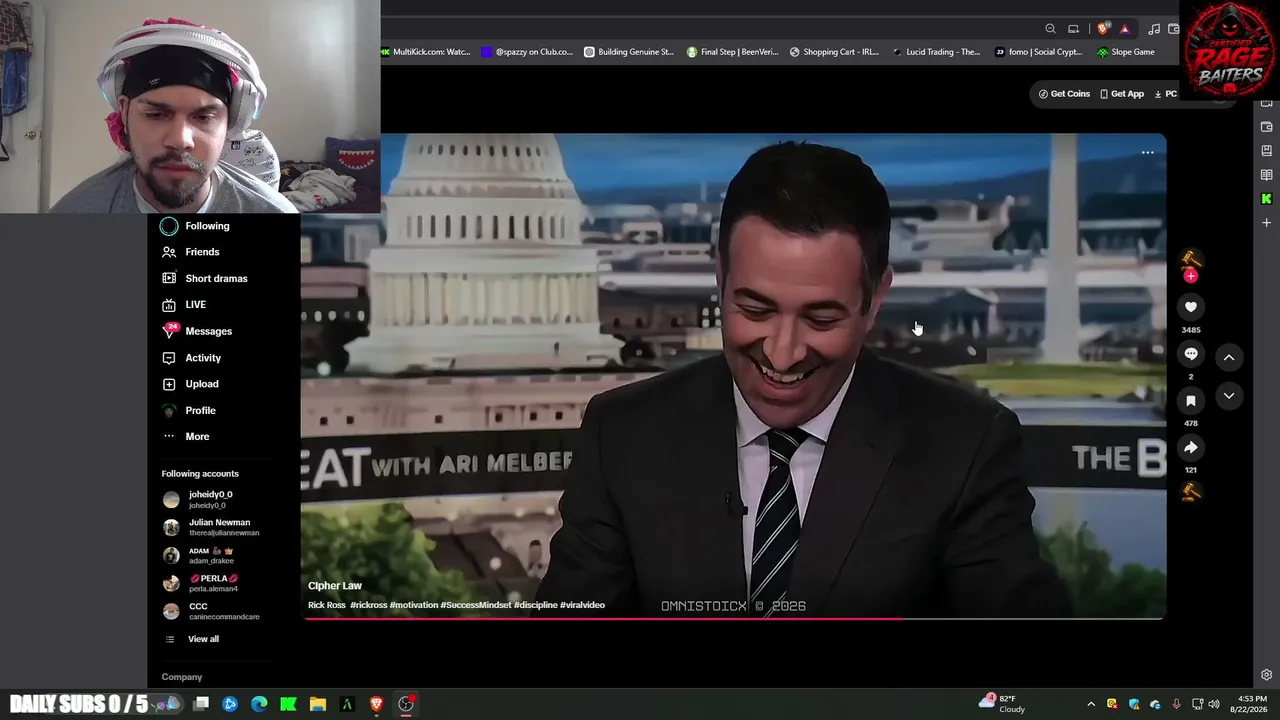View all following accounts

191,639
